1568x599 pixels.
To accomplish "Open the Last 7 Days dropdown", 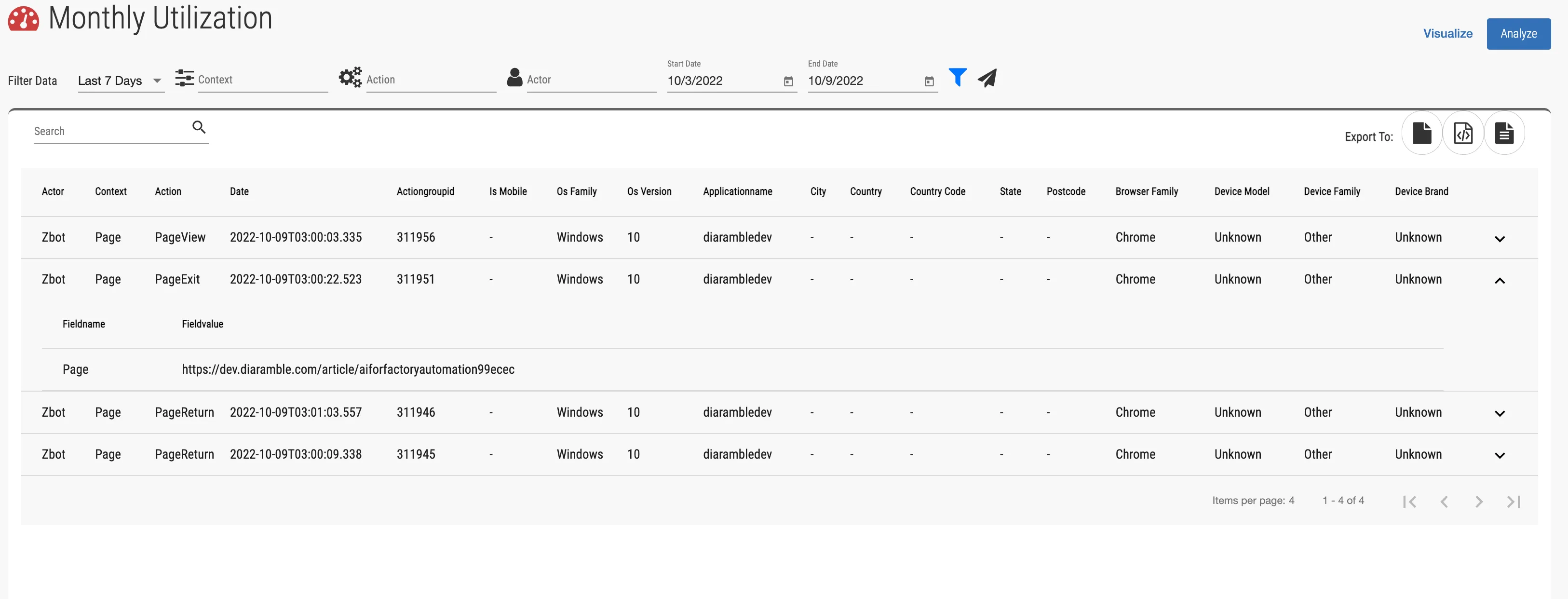I will (121, 81).
